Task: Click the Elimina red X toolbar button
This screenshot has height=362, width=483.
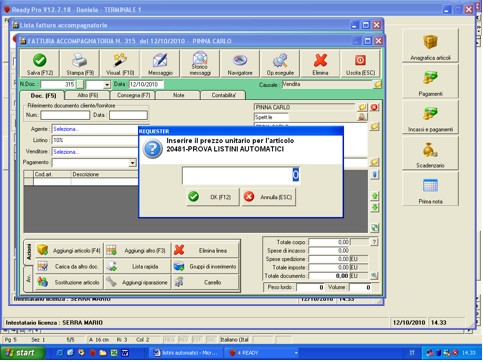Action: [x=320, y=64]
